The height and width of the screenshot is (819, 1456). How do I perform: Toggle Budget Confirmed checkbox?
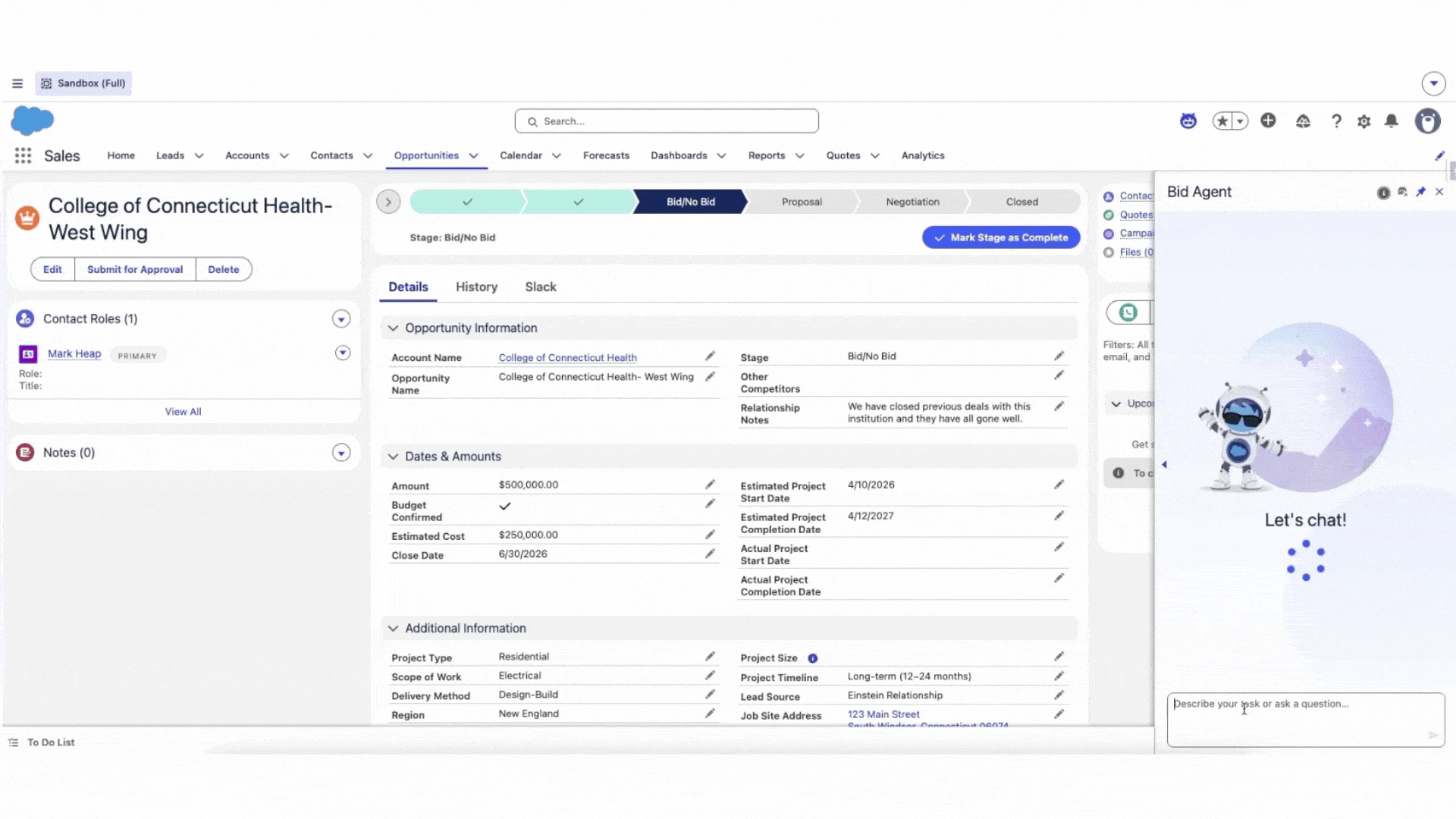tap(505, 507)
